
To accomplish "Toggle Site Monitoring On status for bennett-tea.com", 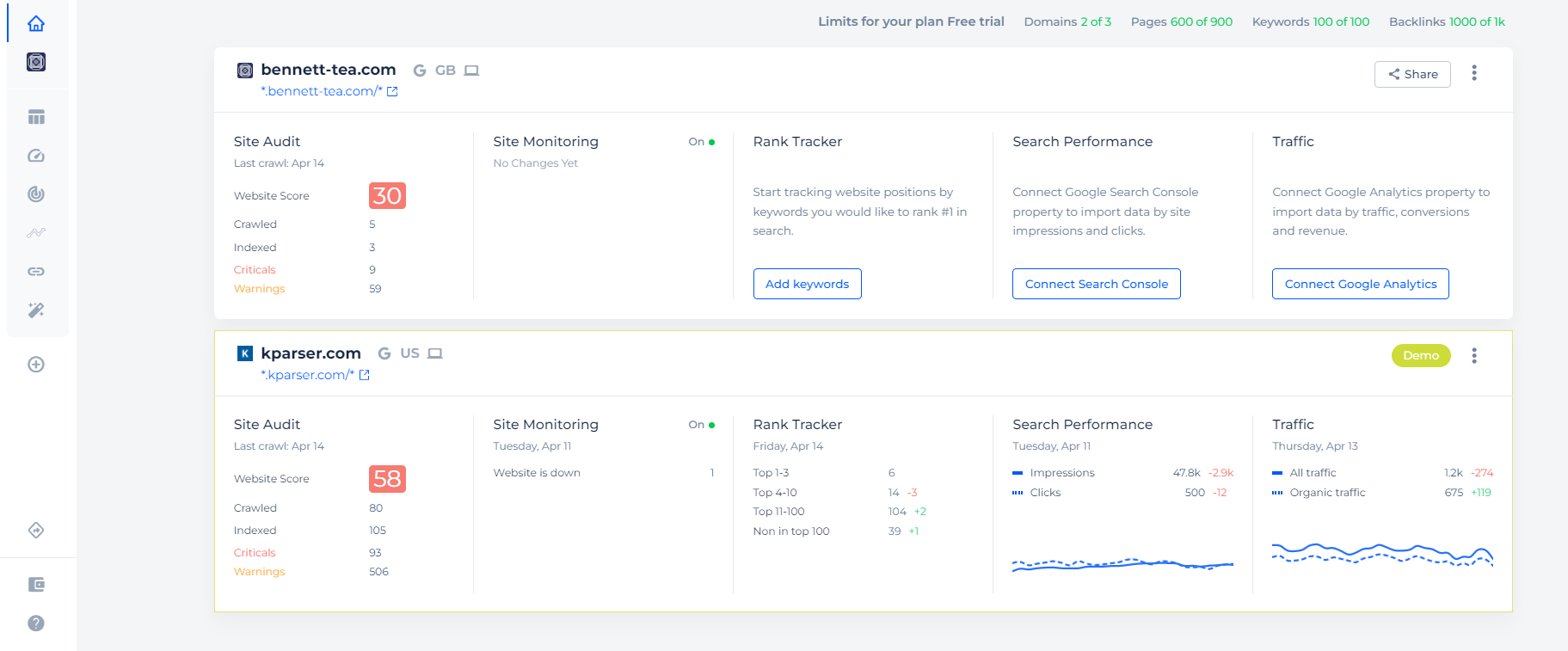I will point(702,142).
